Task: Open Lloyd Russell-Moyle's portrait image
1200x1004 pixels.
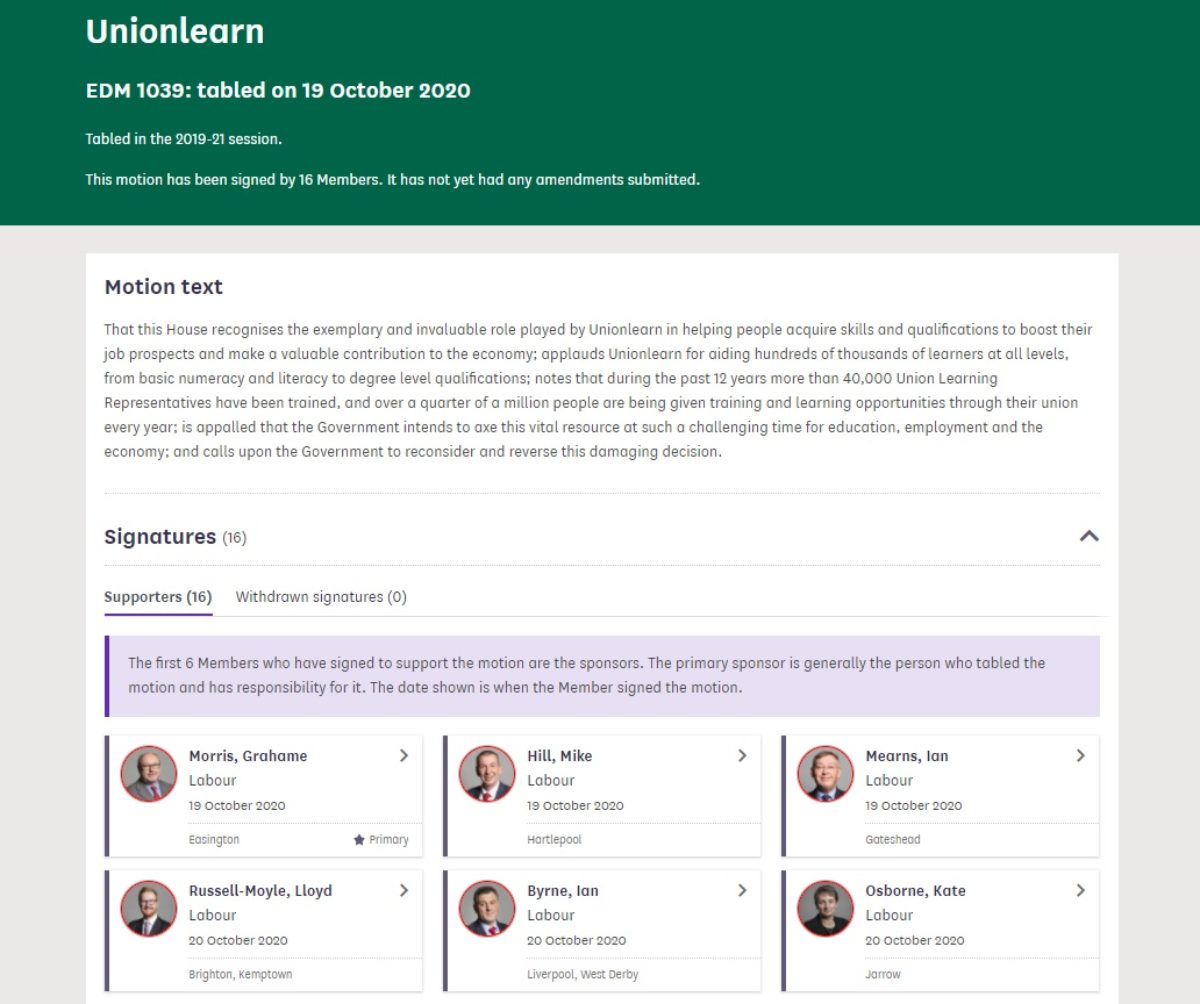Action: [149, 908]
